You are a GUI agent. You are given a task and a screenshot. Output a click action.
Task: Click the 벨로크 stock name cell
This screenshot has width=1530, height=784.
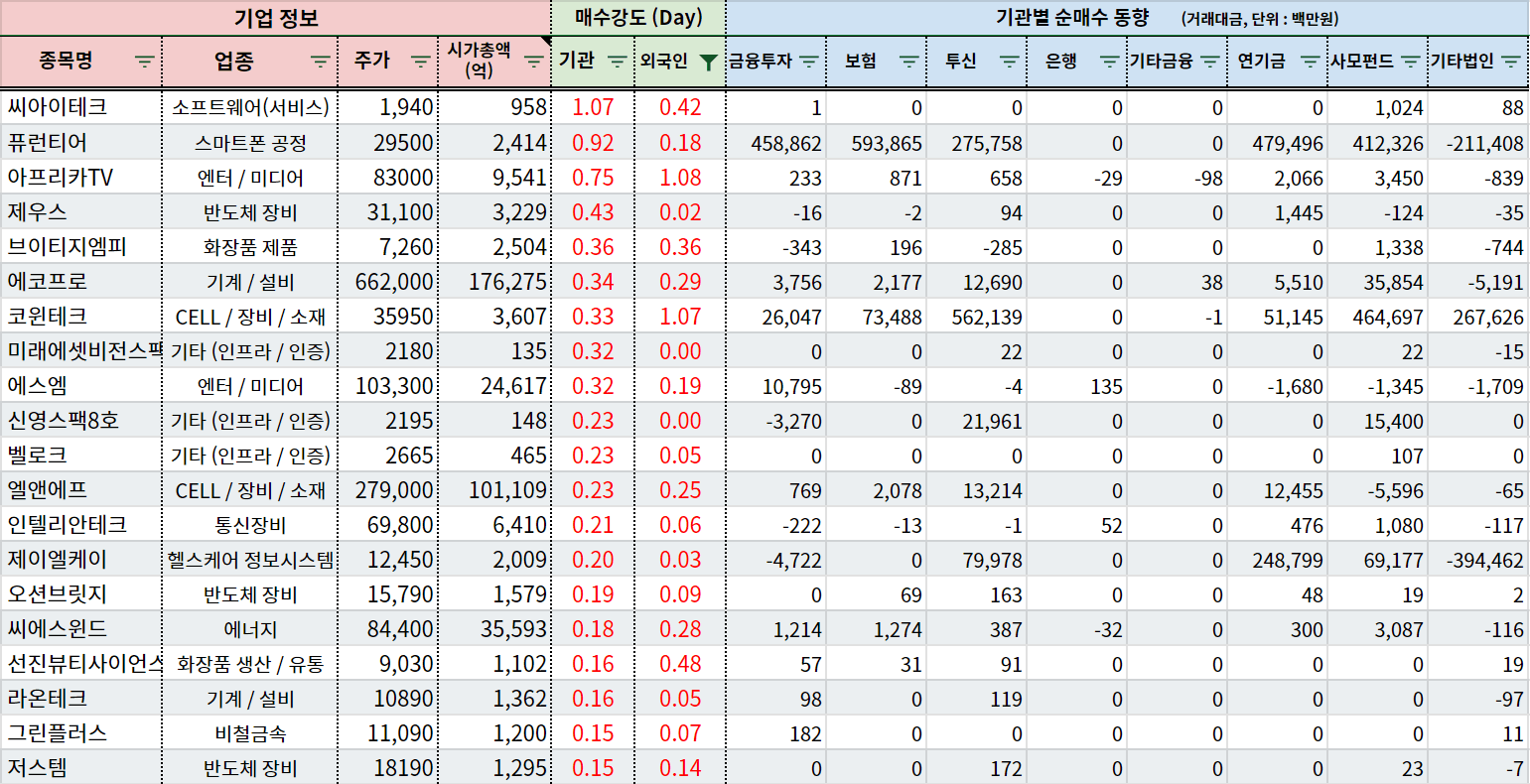[x=81, y=455]
